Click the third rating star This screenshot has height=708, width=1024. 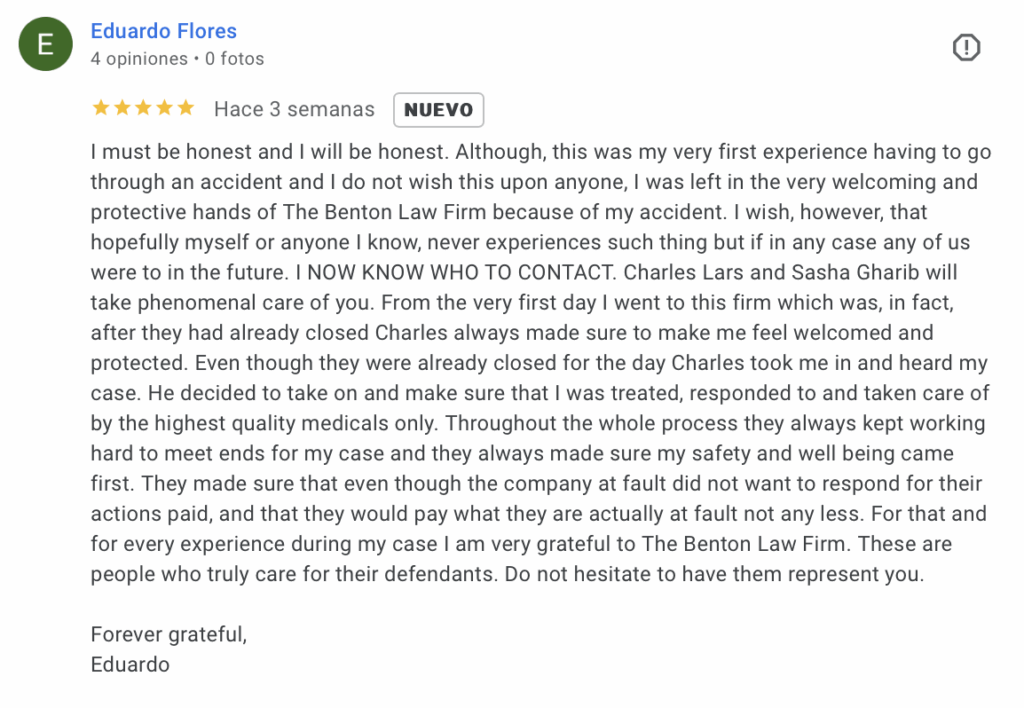(143, 108)
